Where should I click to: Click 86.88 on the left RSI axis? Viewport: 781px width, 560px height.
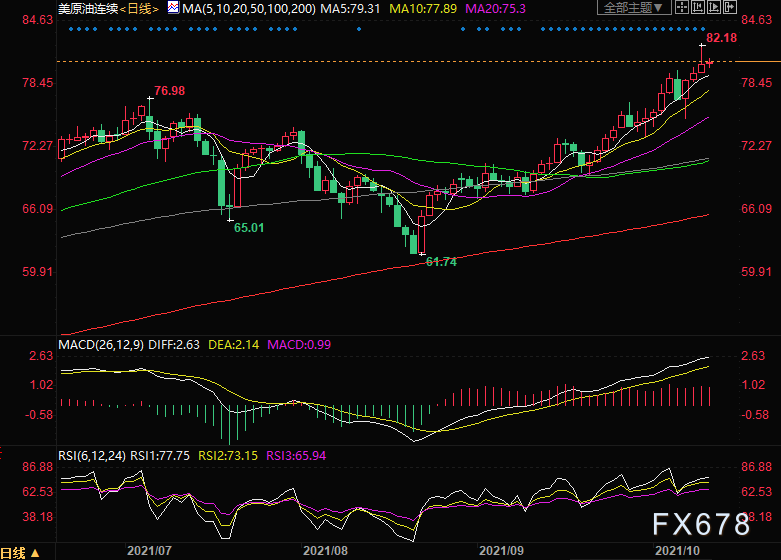pos(38,467)
